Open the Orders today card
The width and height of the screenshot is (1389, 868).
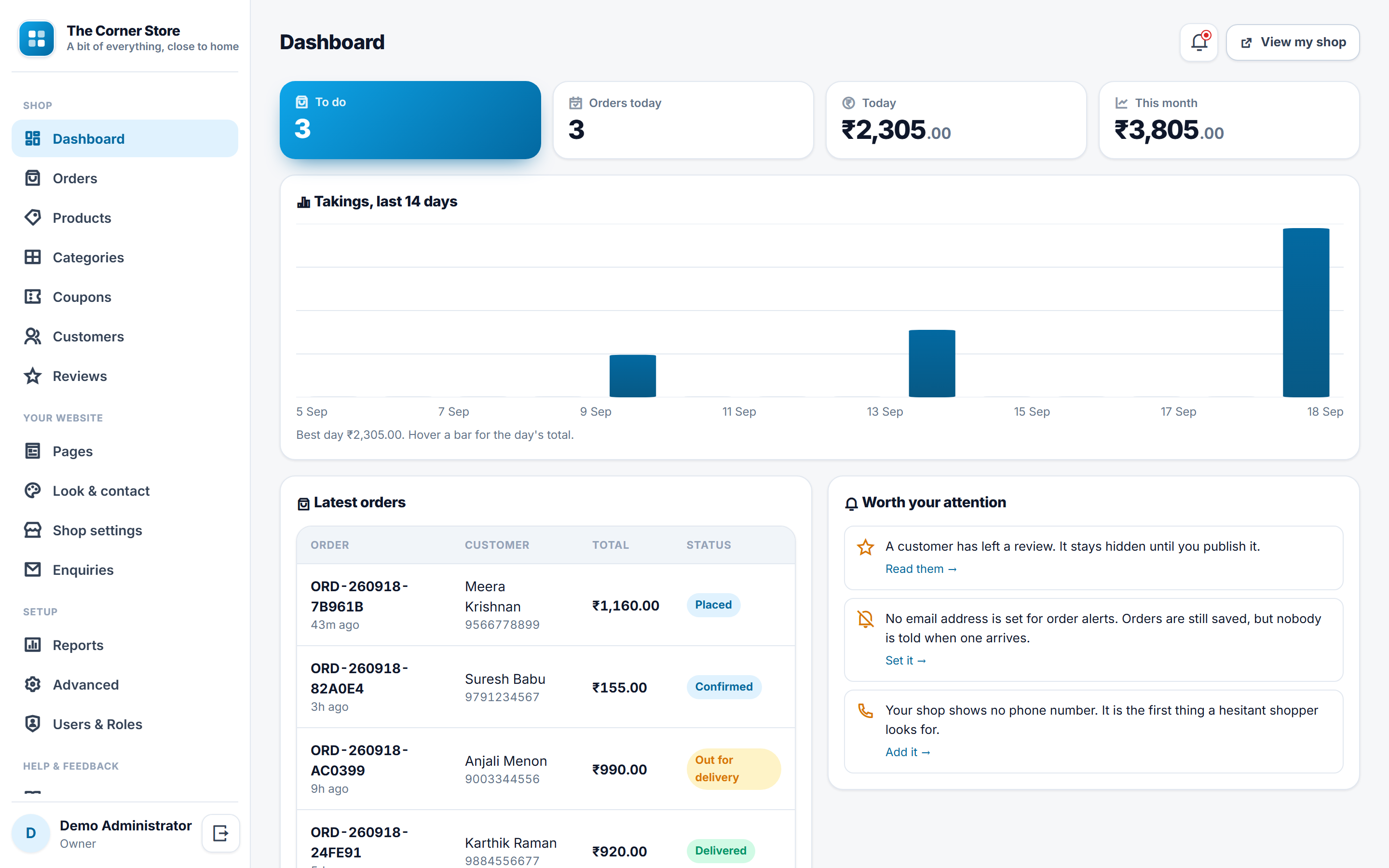coord(683,120)
